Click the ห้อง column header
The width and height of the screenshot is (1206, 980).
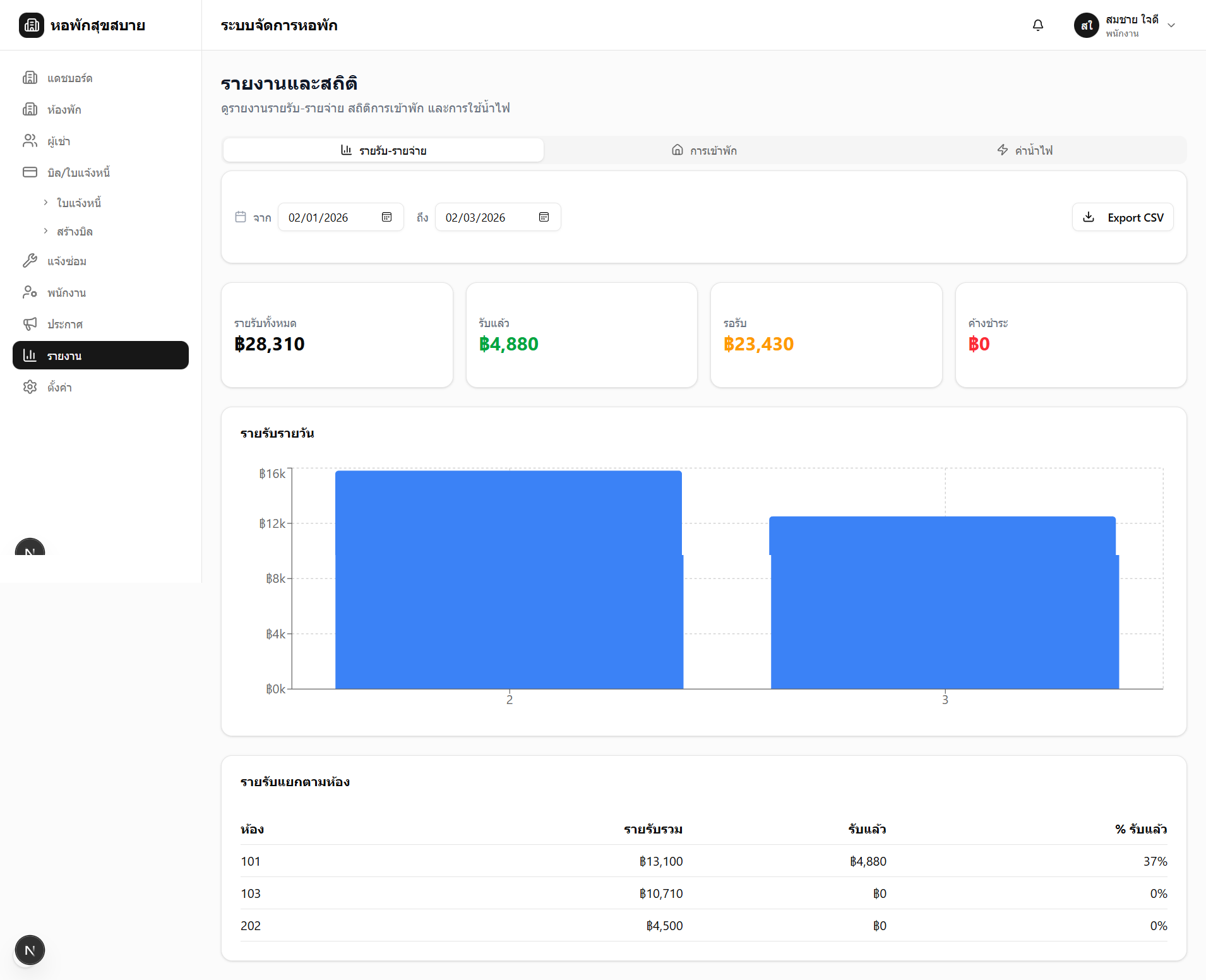pos(253,829)
